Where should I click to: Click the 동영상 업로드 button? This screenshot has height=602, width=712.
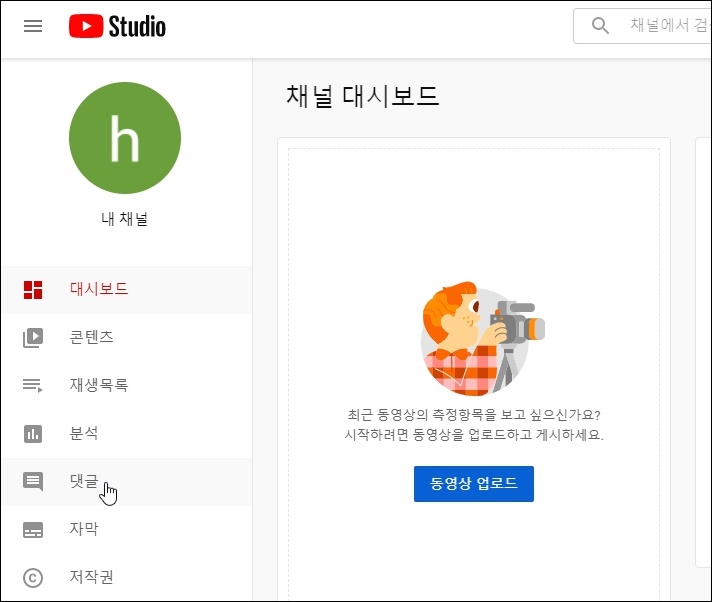474,484
